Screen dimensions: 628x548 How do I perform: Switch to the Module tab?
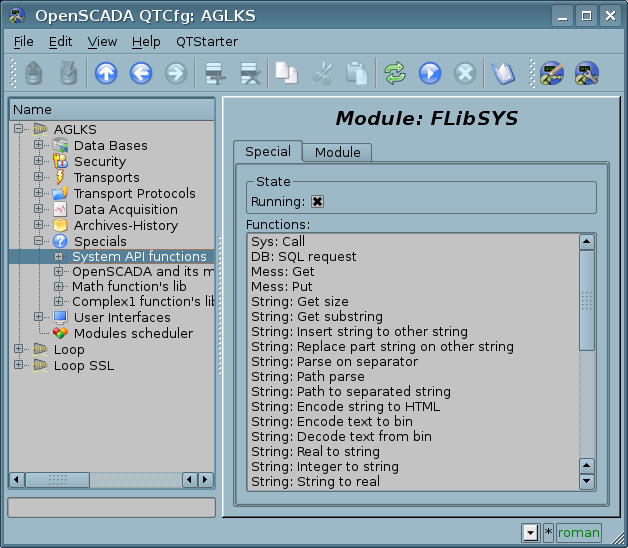coord(337,152)
